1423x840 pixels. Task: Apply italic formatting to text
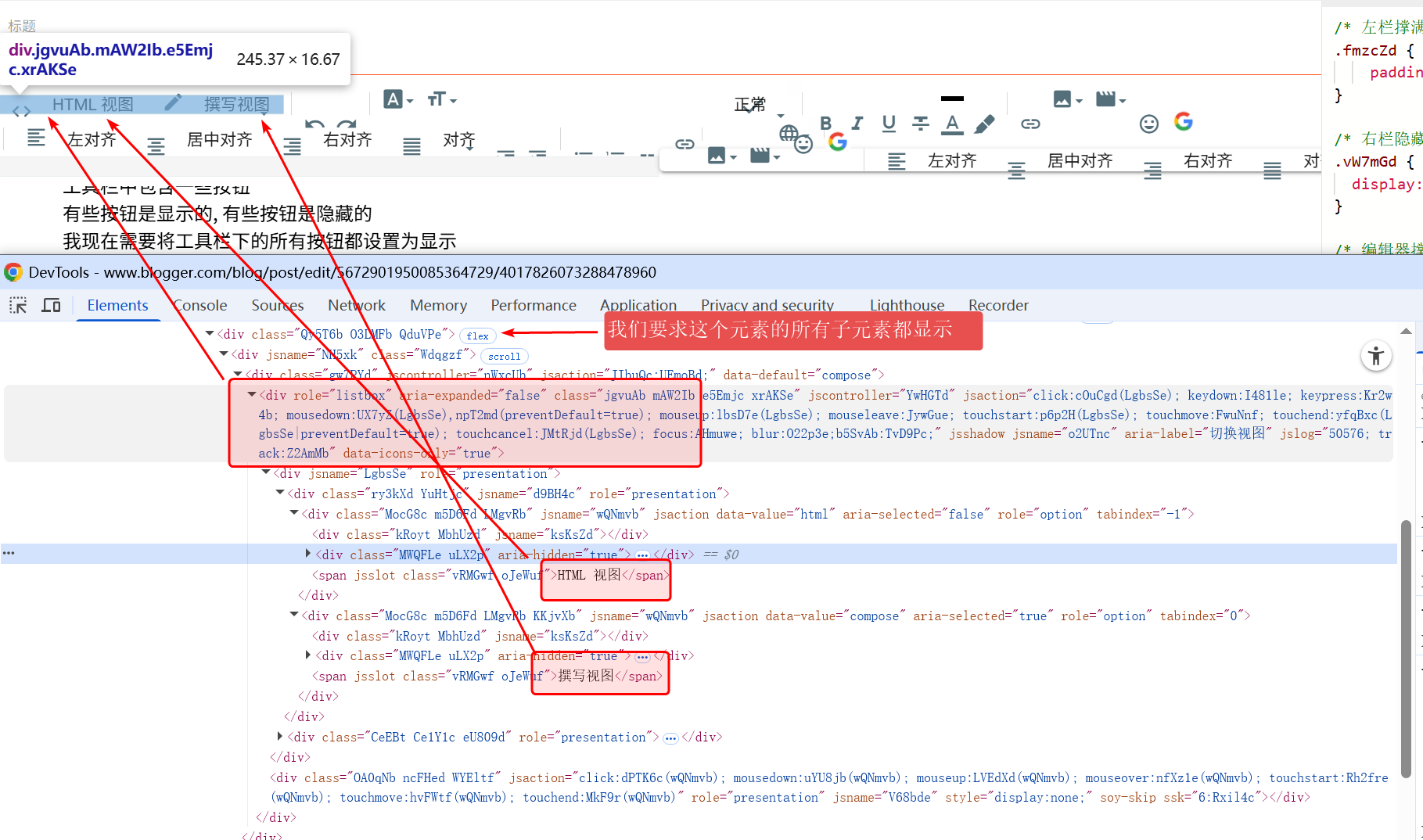(857, 123)
